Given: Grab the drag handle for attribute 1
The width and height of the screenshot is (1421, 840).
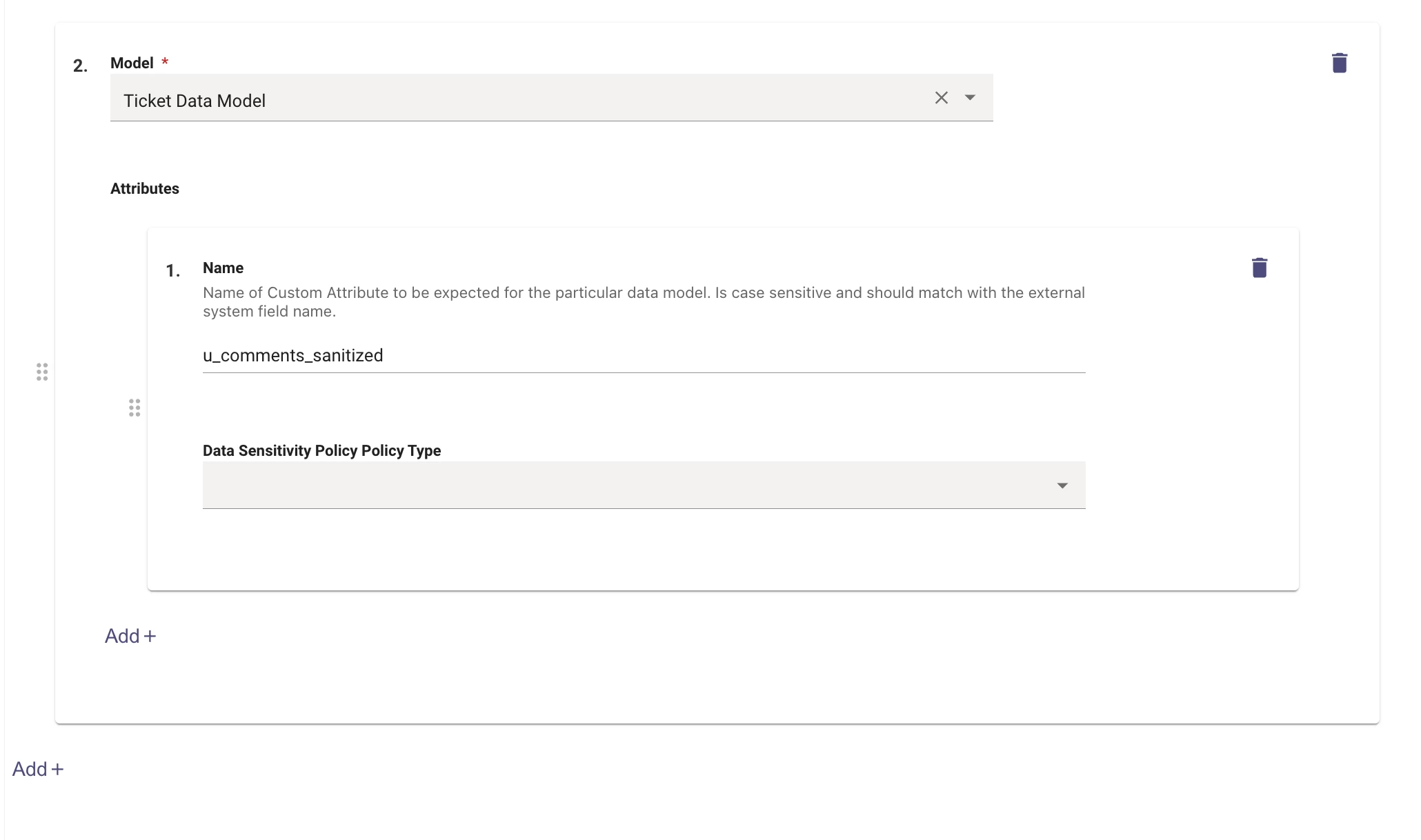Looking at the screenshot, I should pos(135,408).
